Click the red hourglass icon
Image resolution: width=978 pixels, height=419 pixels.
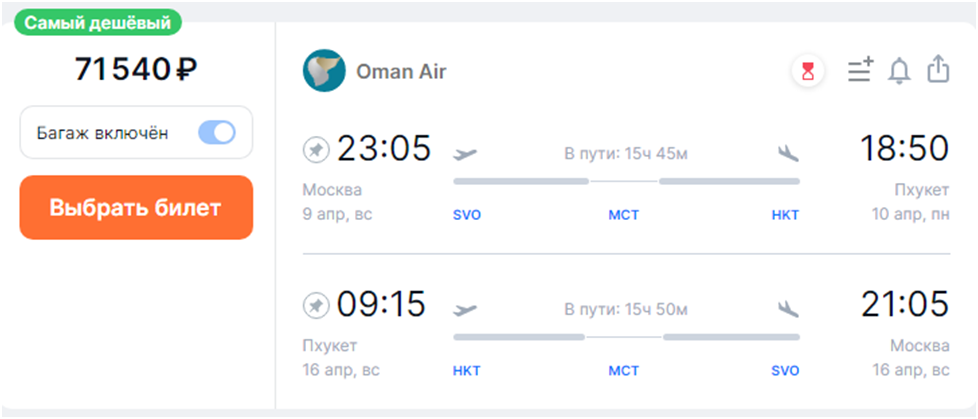(x=807, y=71)
